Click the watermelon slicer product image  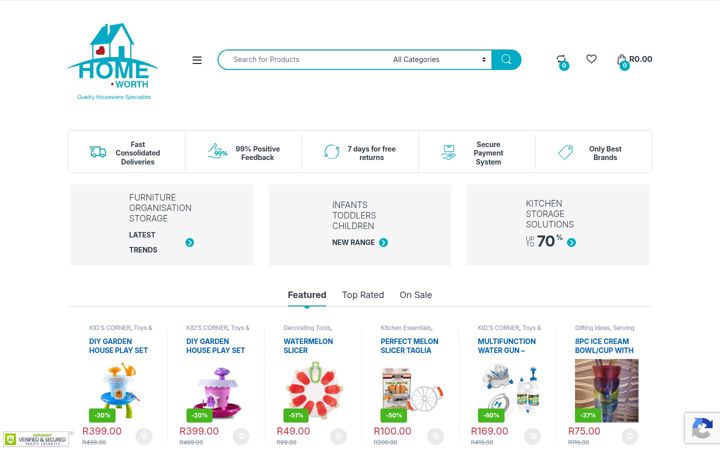pos(315,390)
